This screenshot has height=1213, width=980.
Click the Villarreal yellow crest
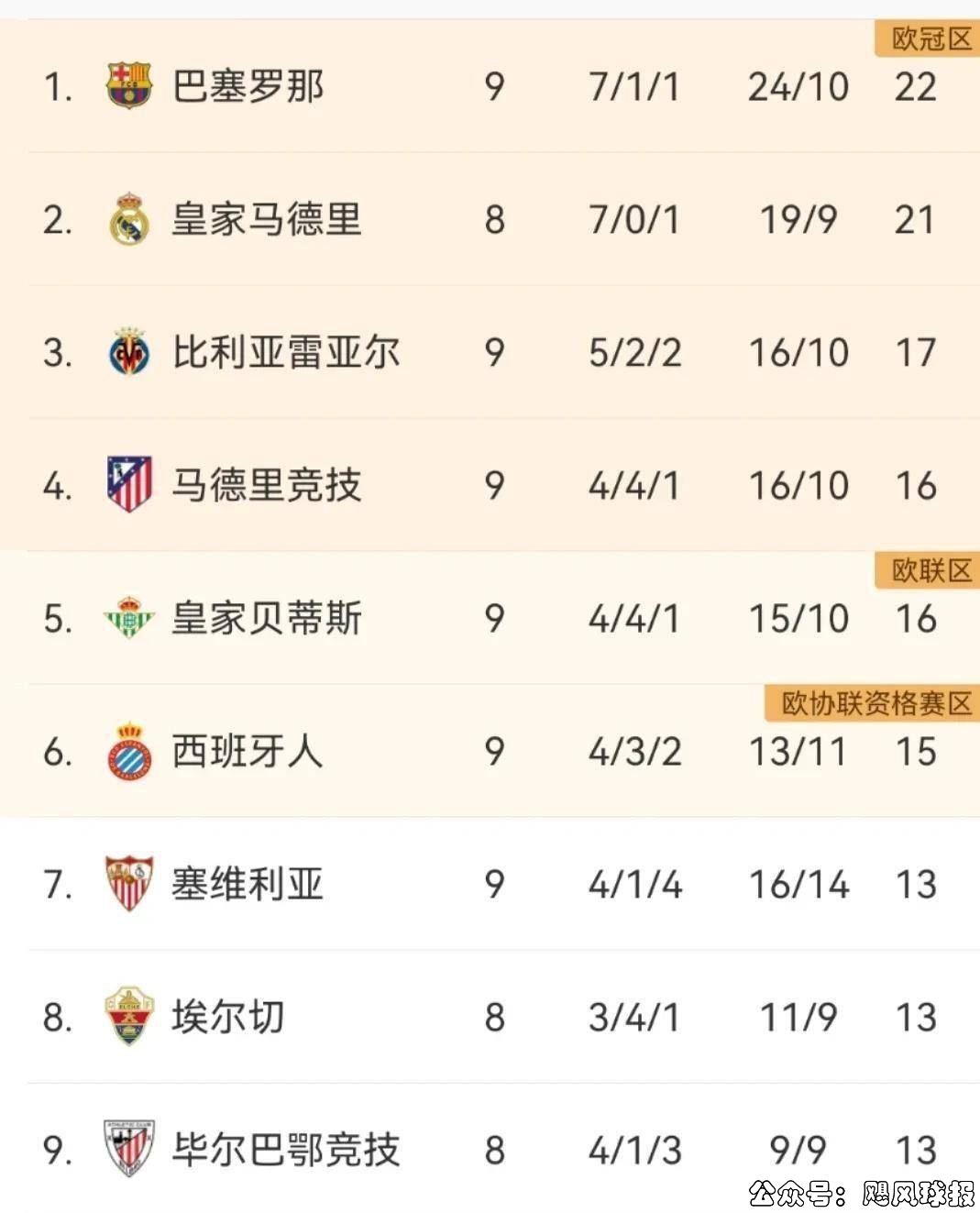(x=128, y=352)
